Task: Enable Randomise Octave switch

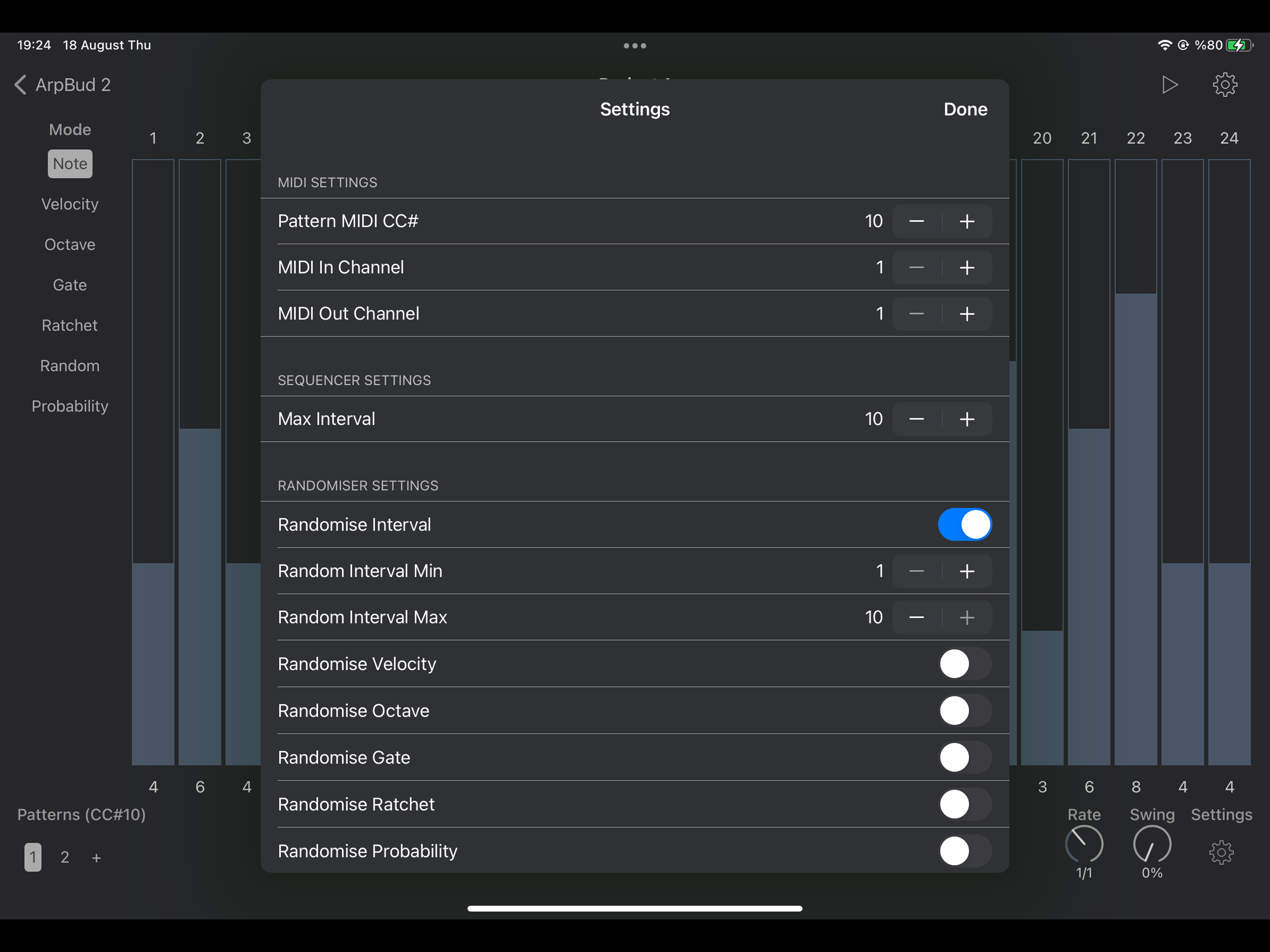Action: 965,711
